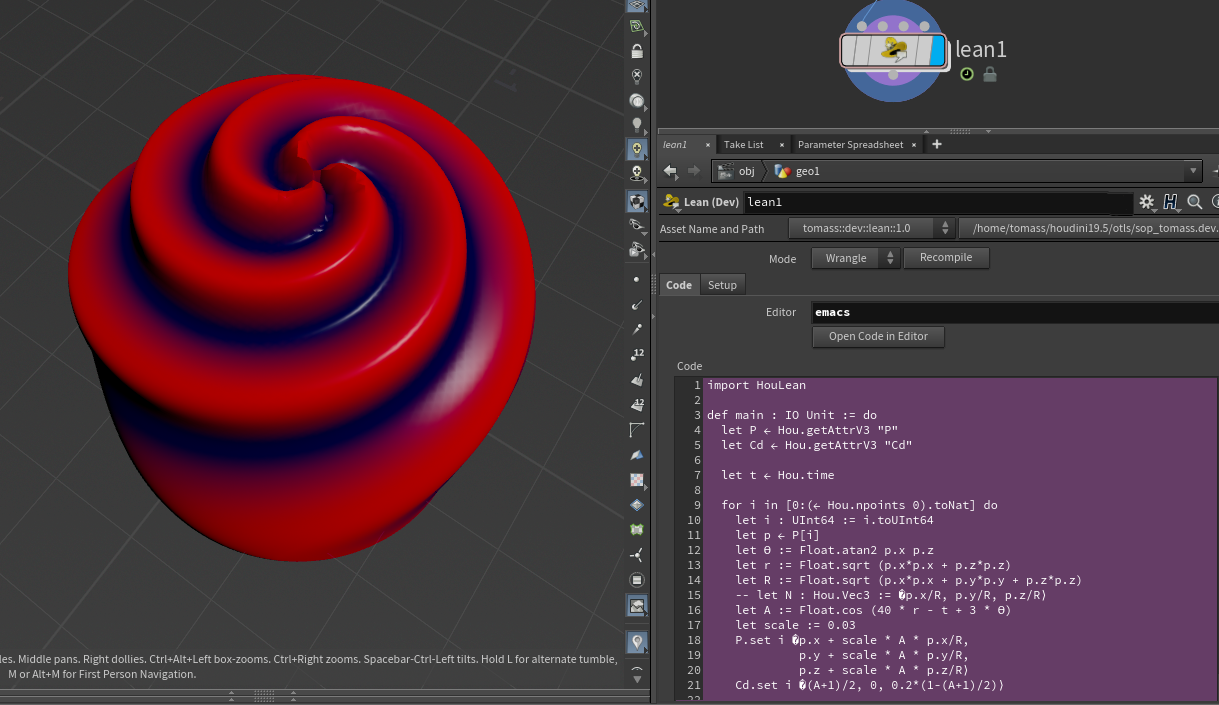Switch to the lean1 parameter tab
The width and height of the screenshot is (1219, 705).
click(675, 145)
